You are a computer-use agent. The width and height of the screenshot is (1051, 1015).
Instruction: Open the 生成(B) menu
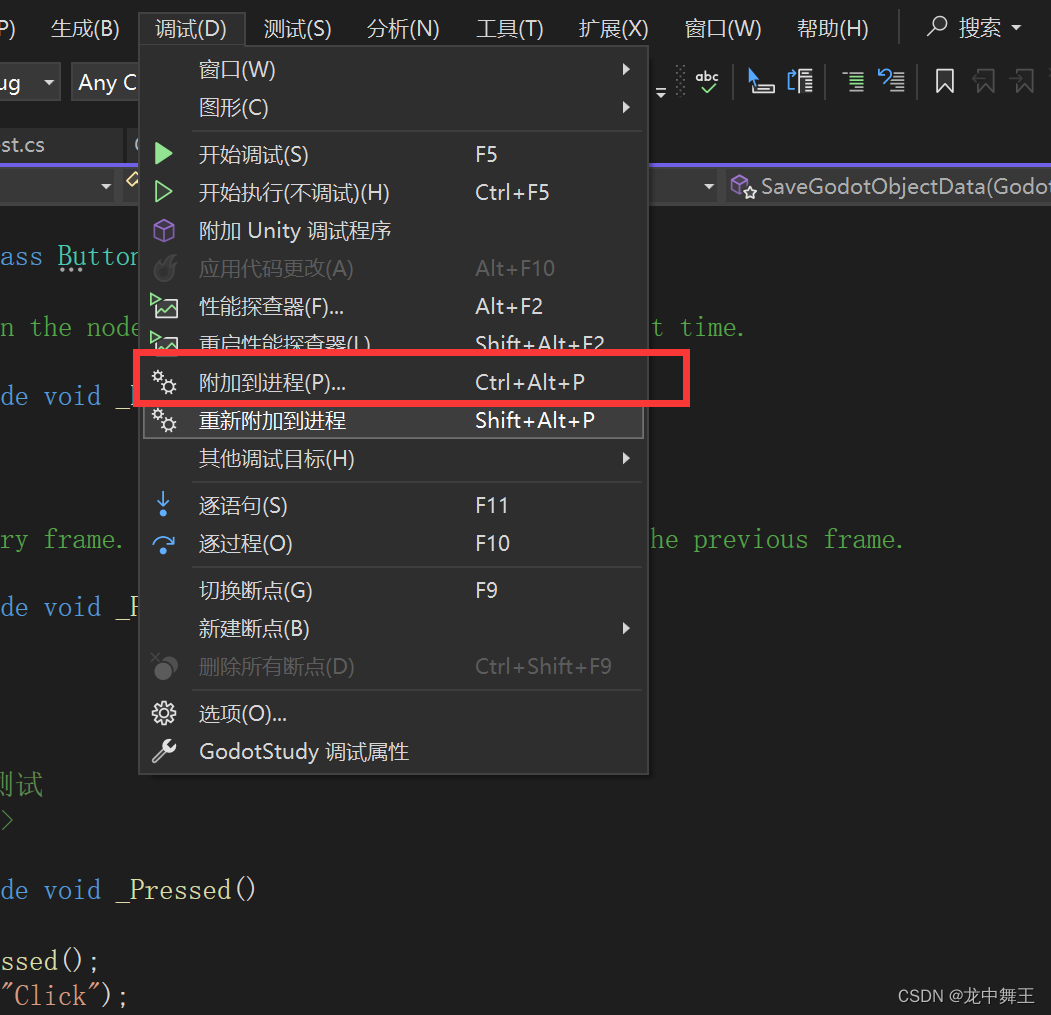(x=85, y=29)
